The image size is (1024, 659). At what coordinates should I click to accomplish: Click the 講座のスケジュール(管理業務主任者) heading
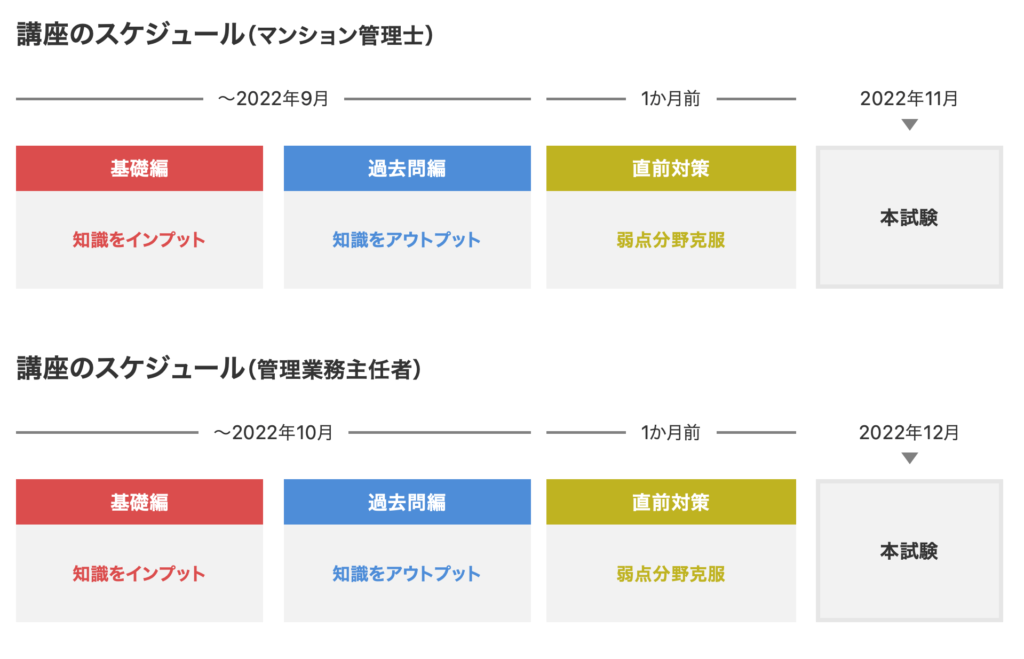coord(219,368)
